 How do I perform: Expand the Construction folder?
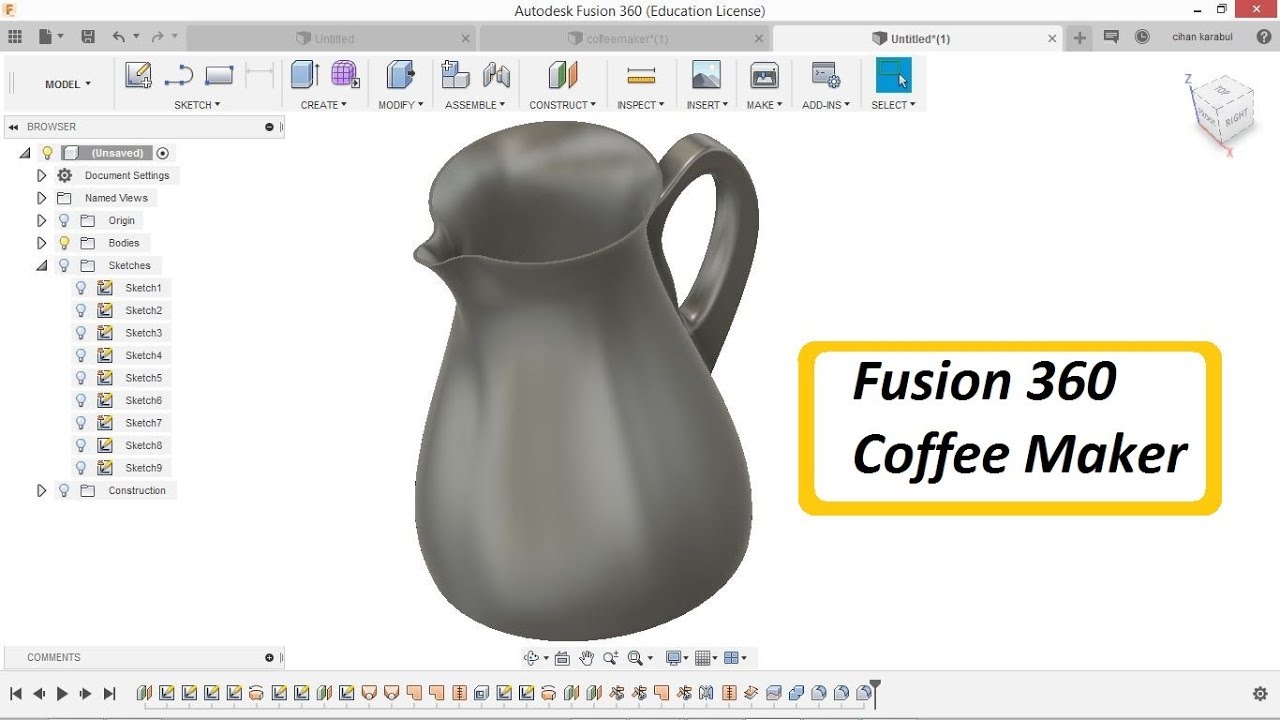[41, 490]
